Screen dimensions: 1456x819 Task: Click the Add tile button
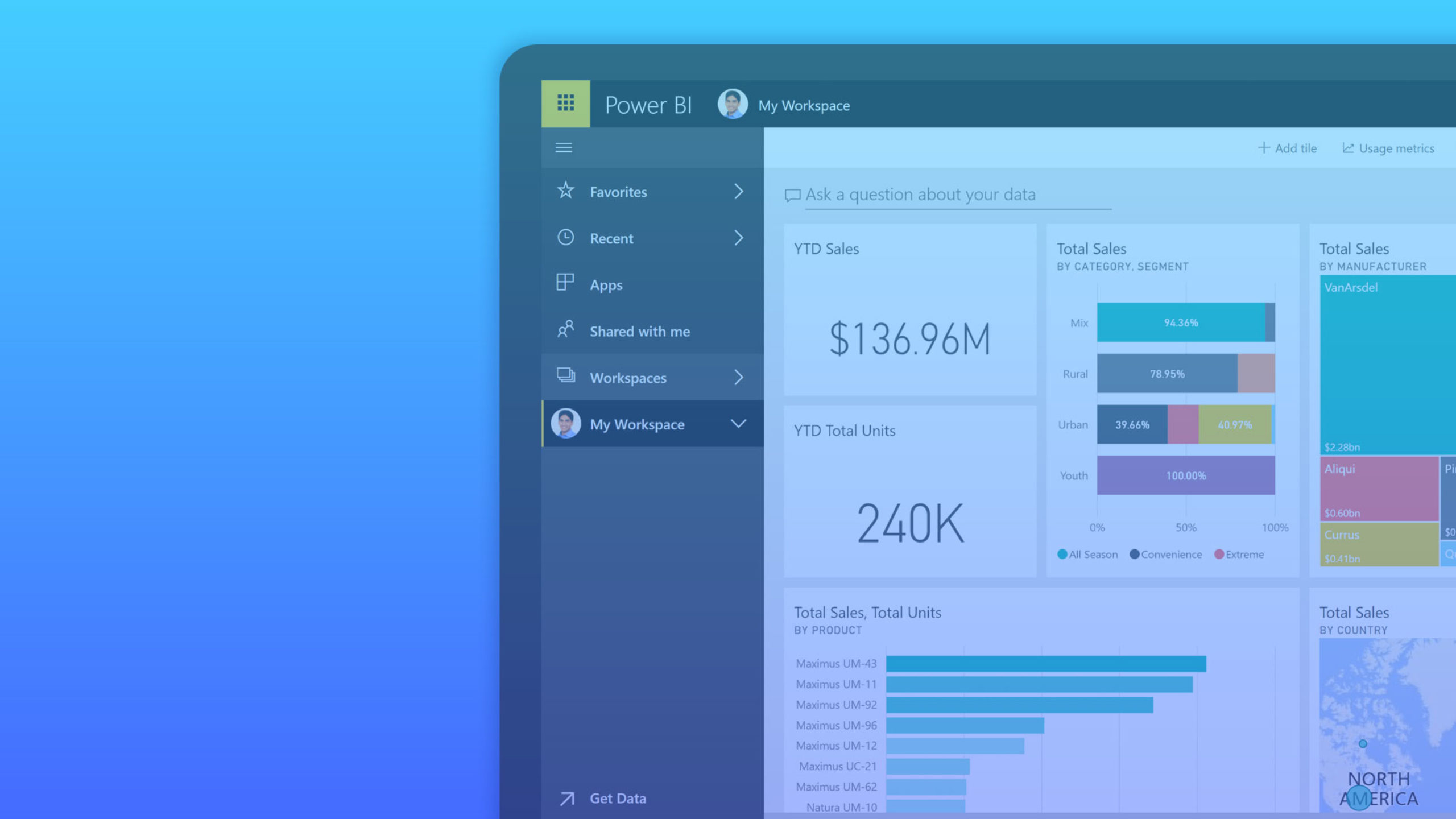tap(1288, 148)
